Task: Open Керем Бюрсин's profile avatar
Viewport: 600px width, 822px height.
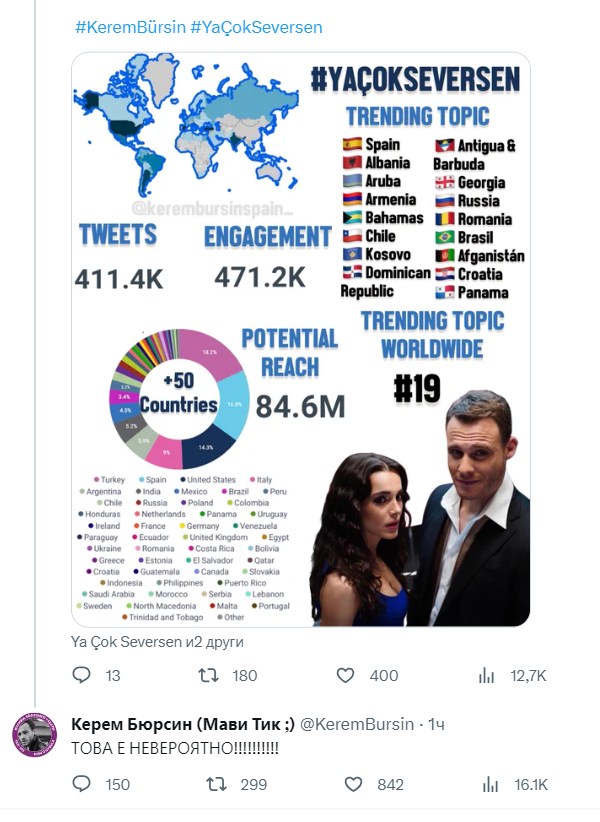Action: (x=34, y=736)
